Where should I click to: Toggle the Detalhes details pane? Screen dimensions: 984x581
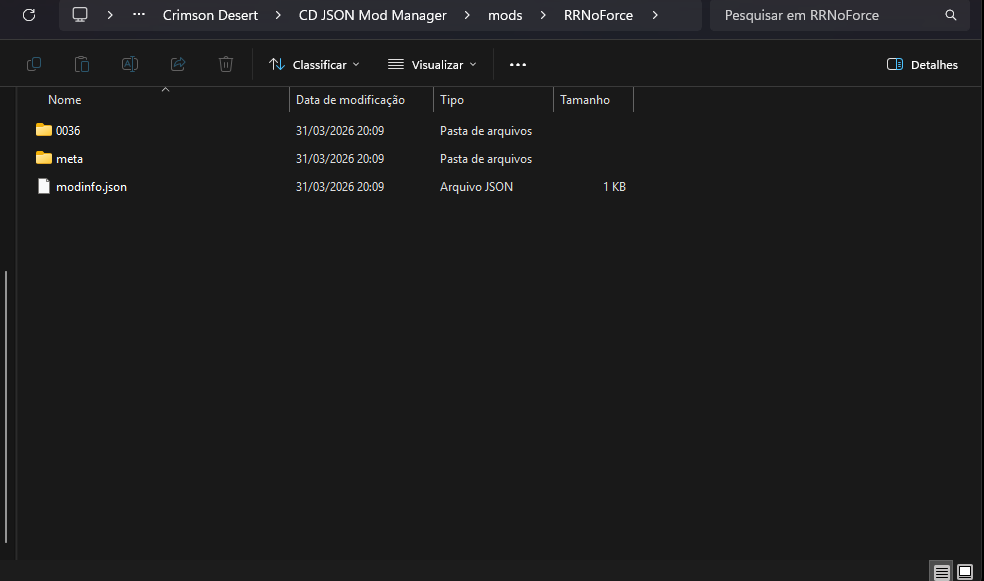click(922, 65)
